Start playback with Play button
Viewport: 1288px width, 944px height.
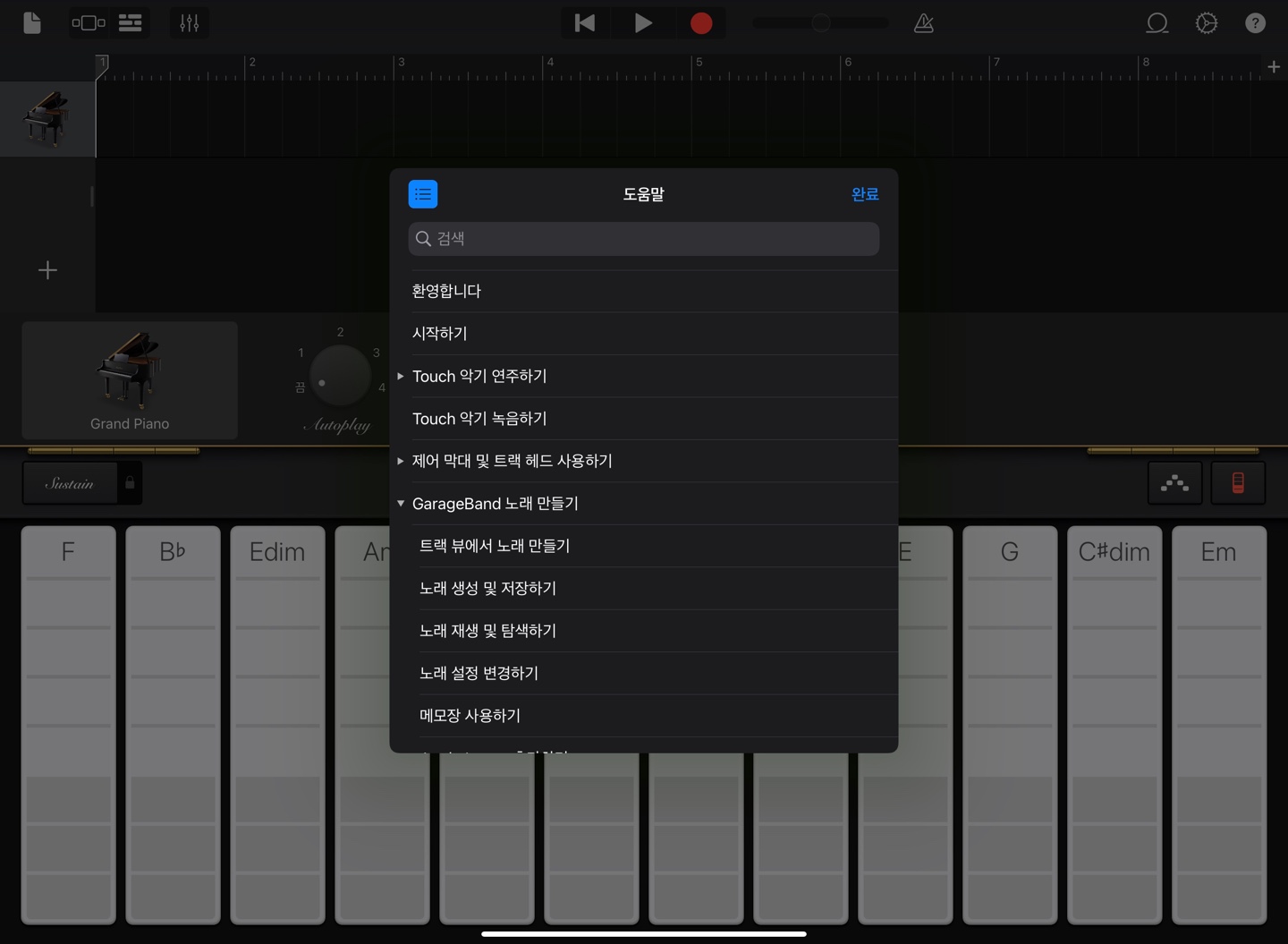pos(643,22)
